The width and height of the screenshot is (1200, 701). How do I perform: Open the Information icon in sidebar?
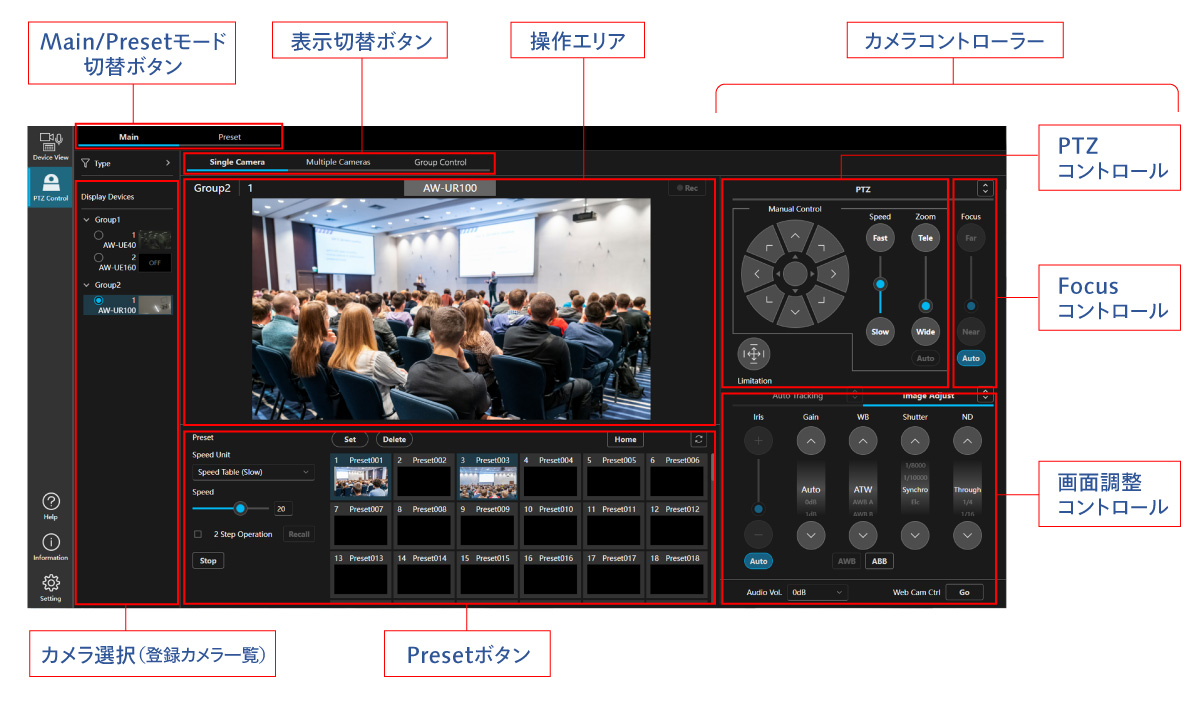50,543
